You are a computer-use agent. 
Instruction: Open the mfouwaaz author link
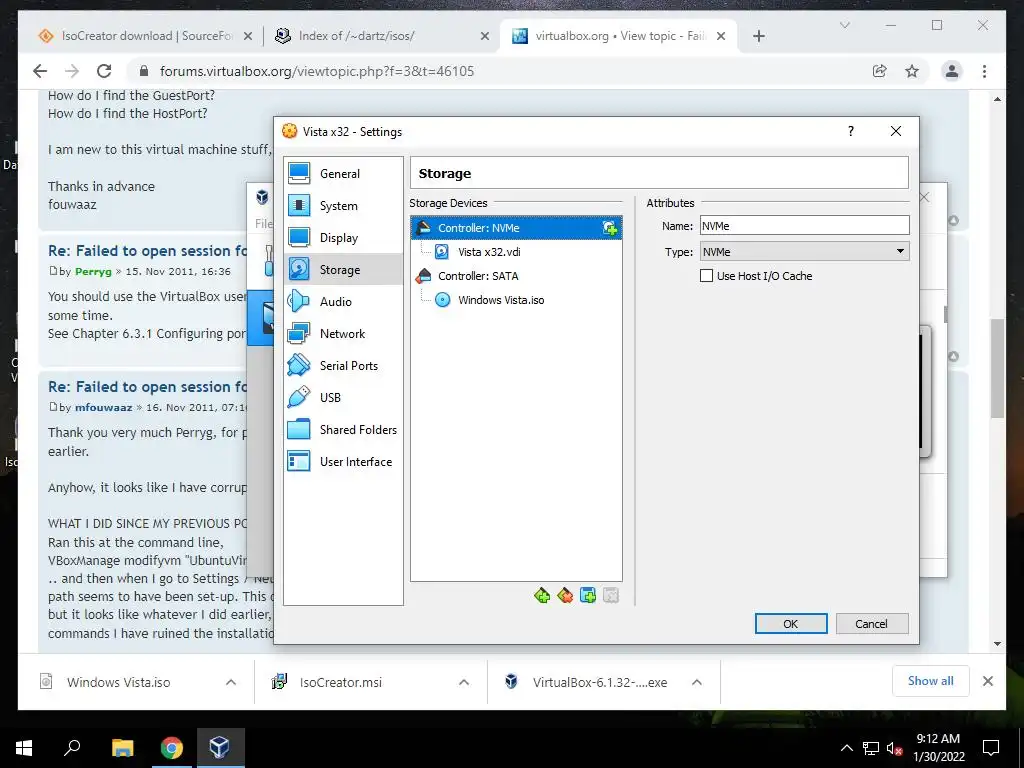[x=103, y=407]
